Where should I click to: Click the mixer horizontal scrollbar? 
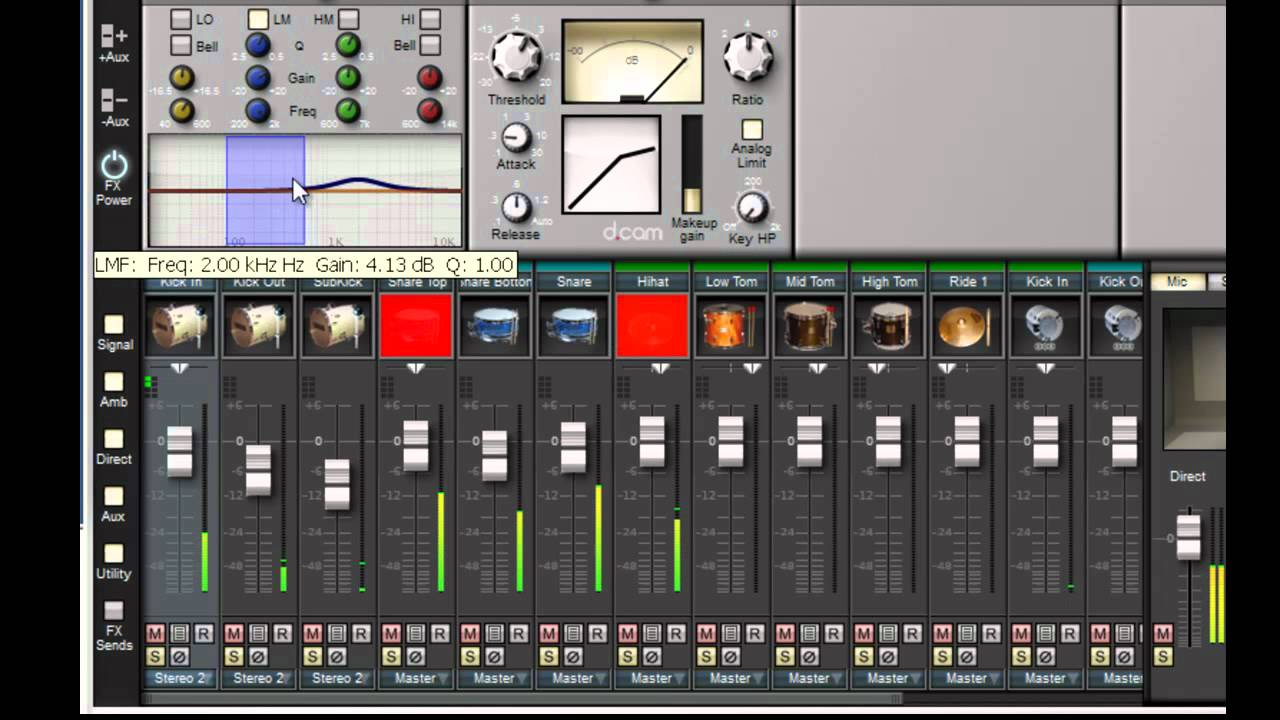(524, 699)
